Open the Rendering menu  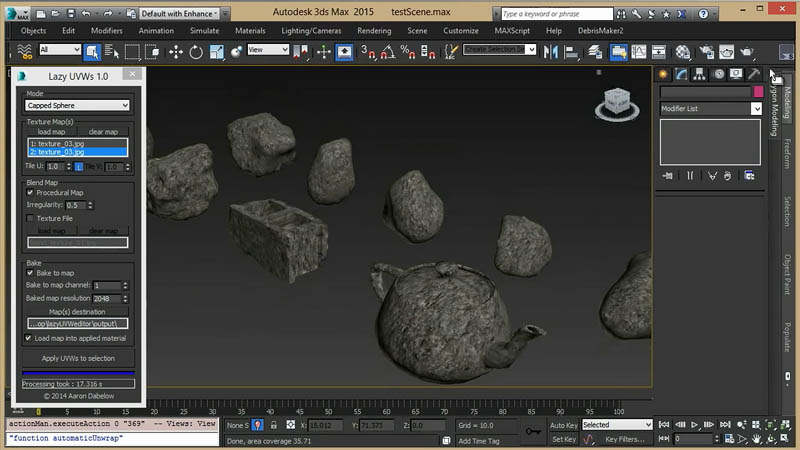(x=374, y=31)
